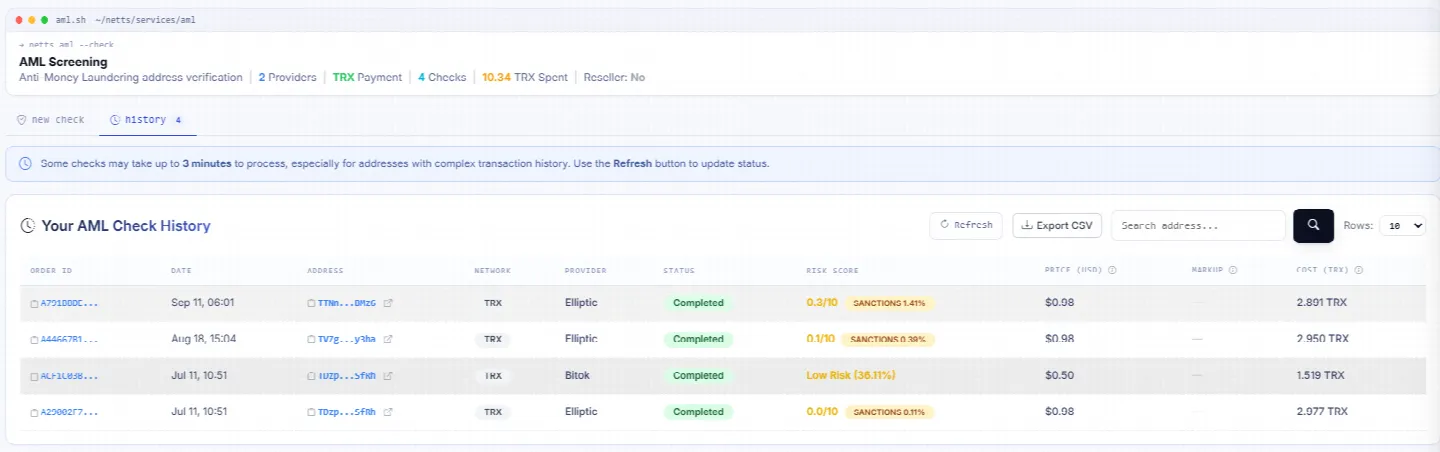
Task: Click SANCTIONS 0.39% badge
Action: (x=890, y=340)
